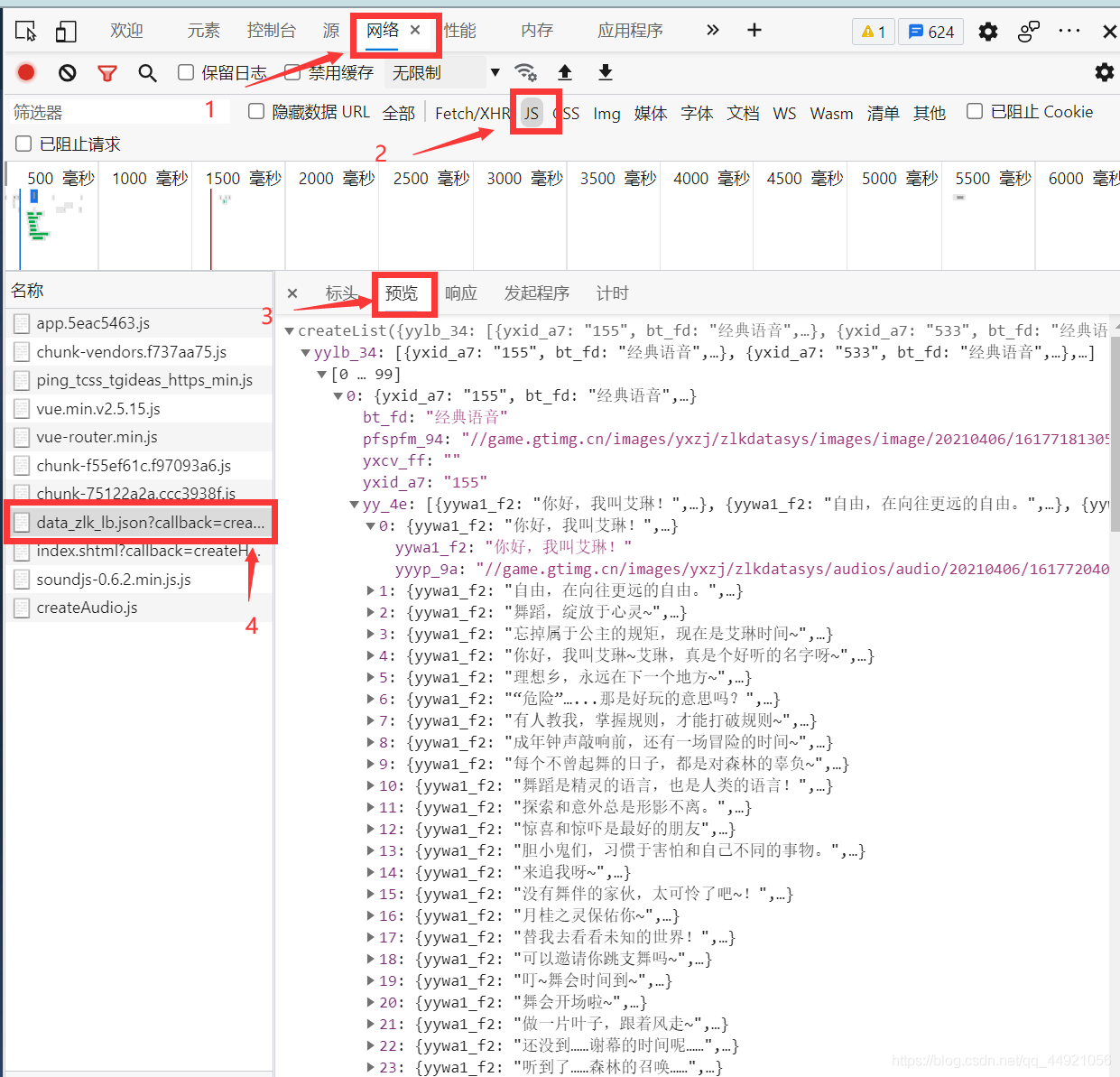Open the network search magnifier icon
Image resolution: width=1120 pixels, height=1077 pixels.
click(x=147, y=73)
